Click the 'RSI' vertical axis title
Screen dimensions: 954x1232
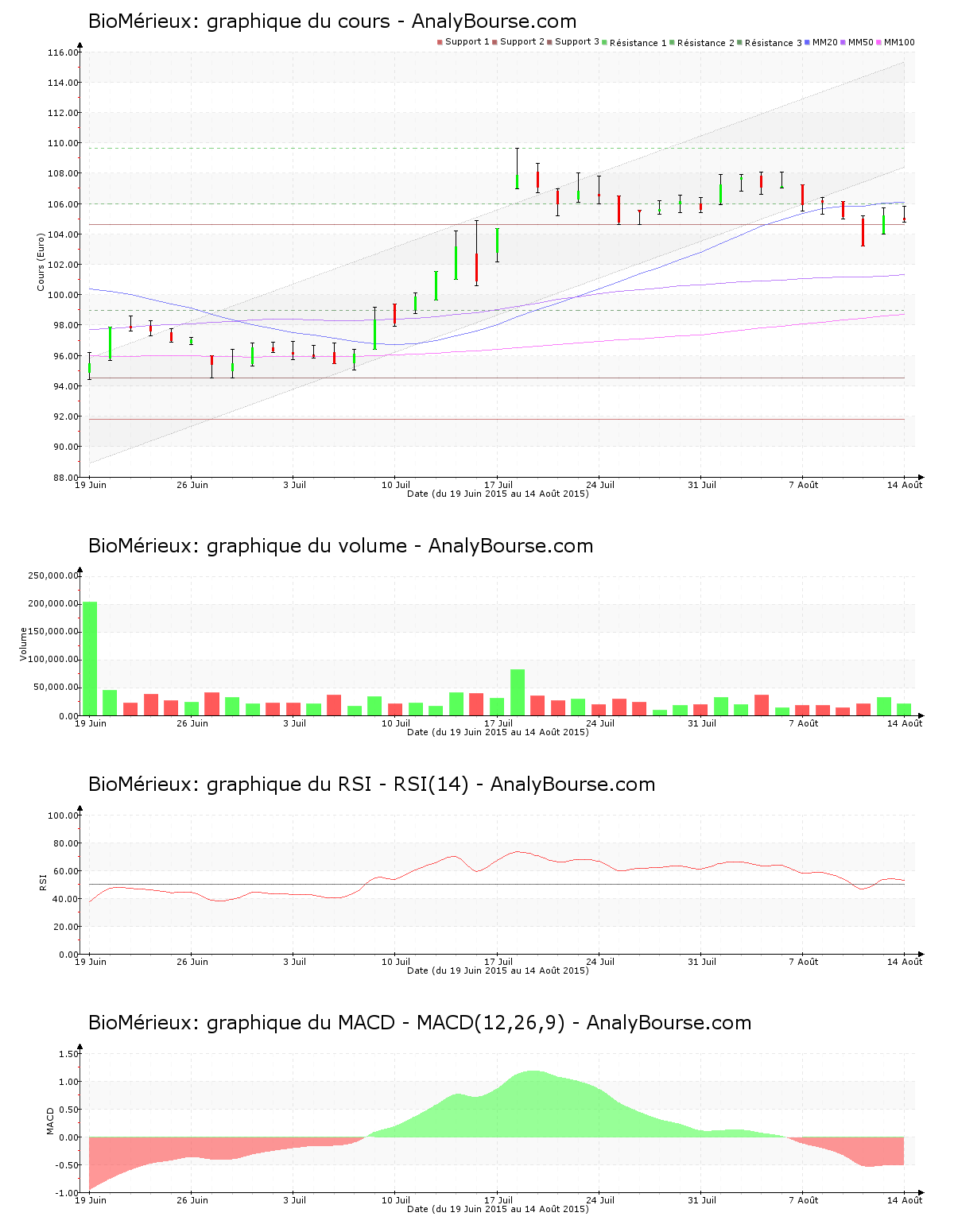tap(42, 882)
